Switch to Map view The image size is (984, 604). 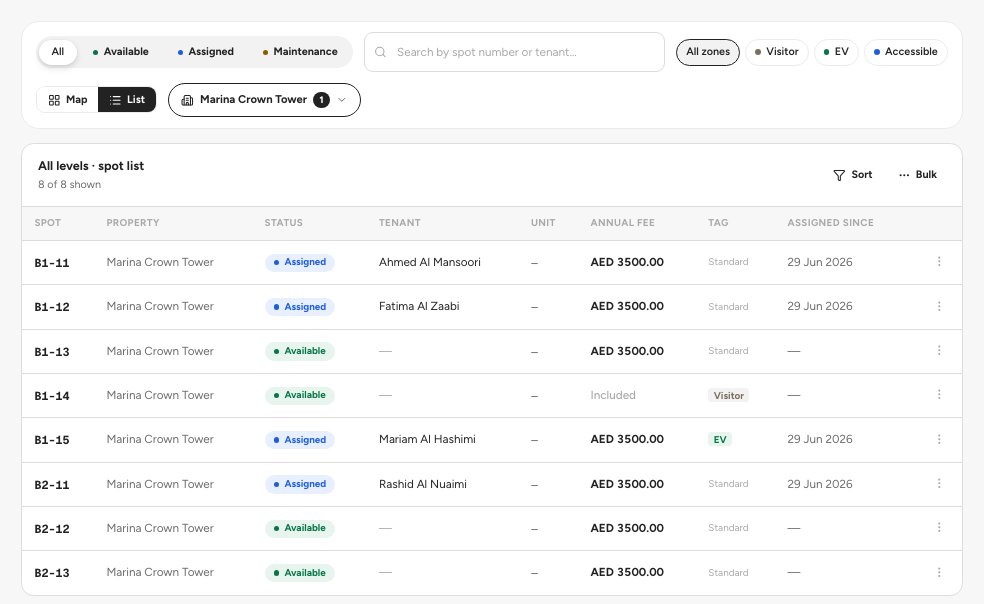point(68,100)
